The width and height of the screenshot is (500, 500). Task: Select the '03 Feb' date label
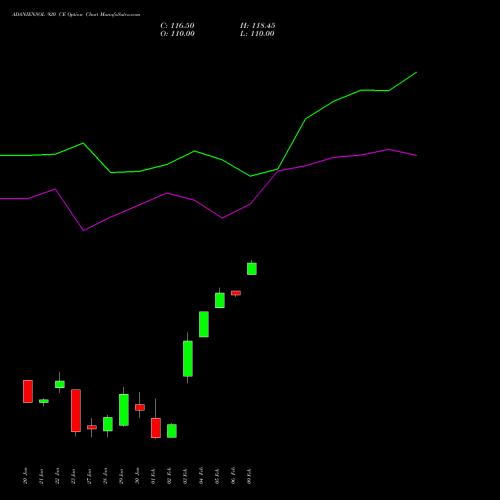[x=186, y=476]
